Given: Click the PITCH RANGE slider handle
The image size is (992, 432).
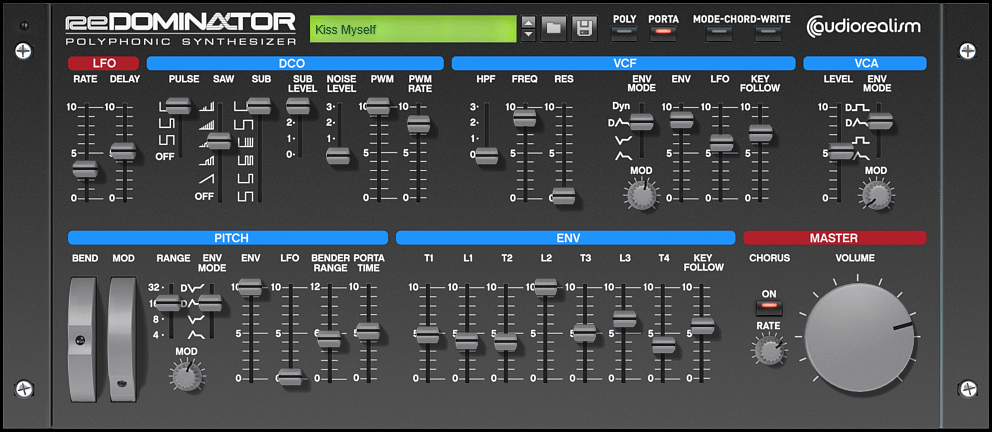Looking at the screenshot, I should [x=168, y=303].
